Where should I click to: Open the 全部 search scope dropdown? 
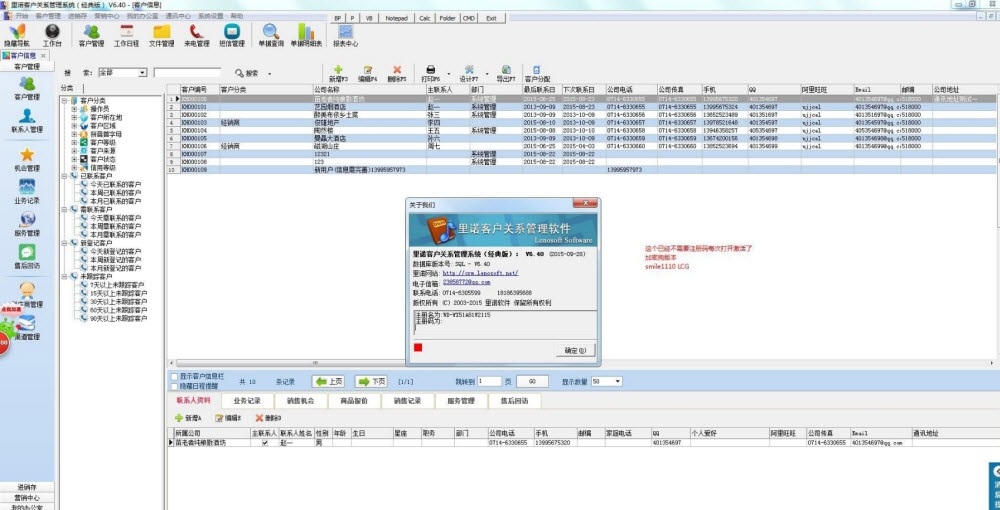pyautogui.click(x=143, y=73)
